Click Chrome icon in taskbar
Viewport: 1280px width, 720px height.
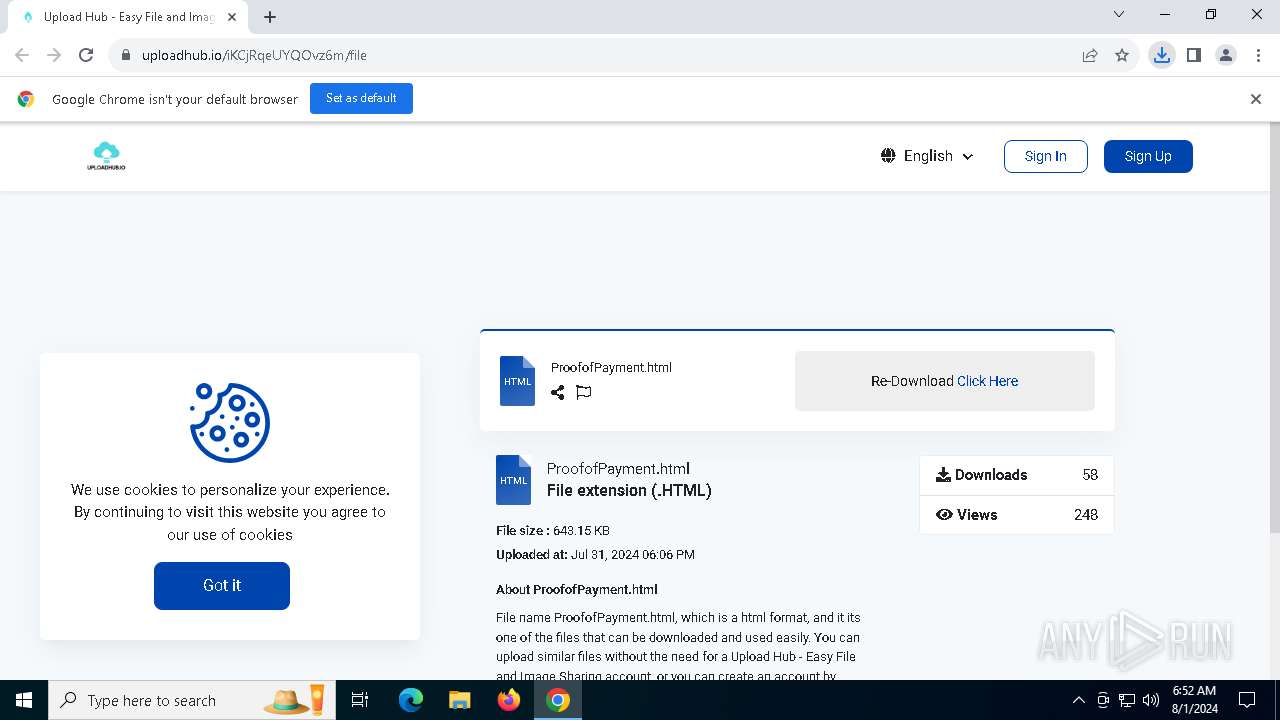pos(558,700)
